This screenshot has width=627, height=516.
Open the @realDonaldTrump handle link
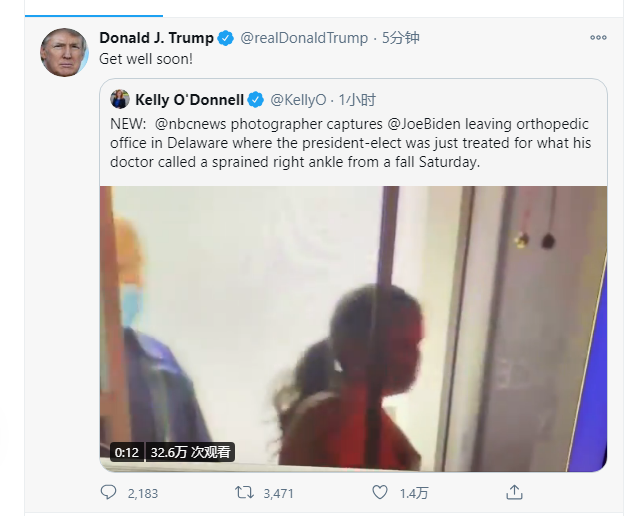(x=304, y=38)
